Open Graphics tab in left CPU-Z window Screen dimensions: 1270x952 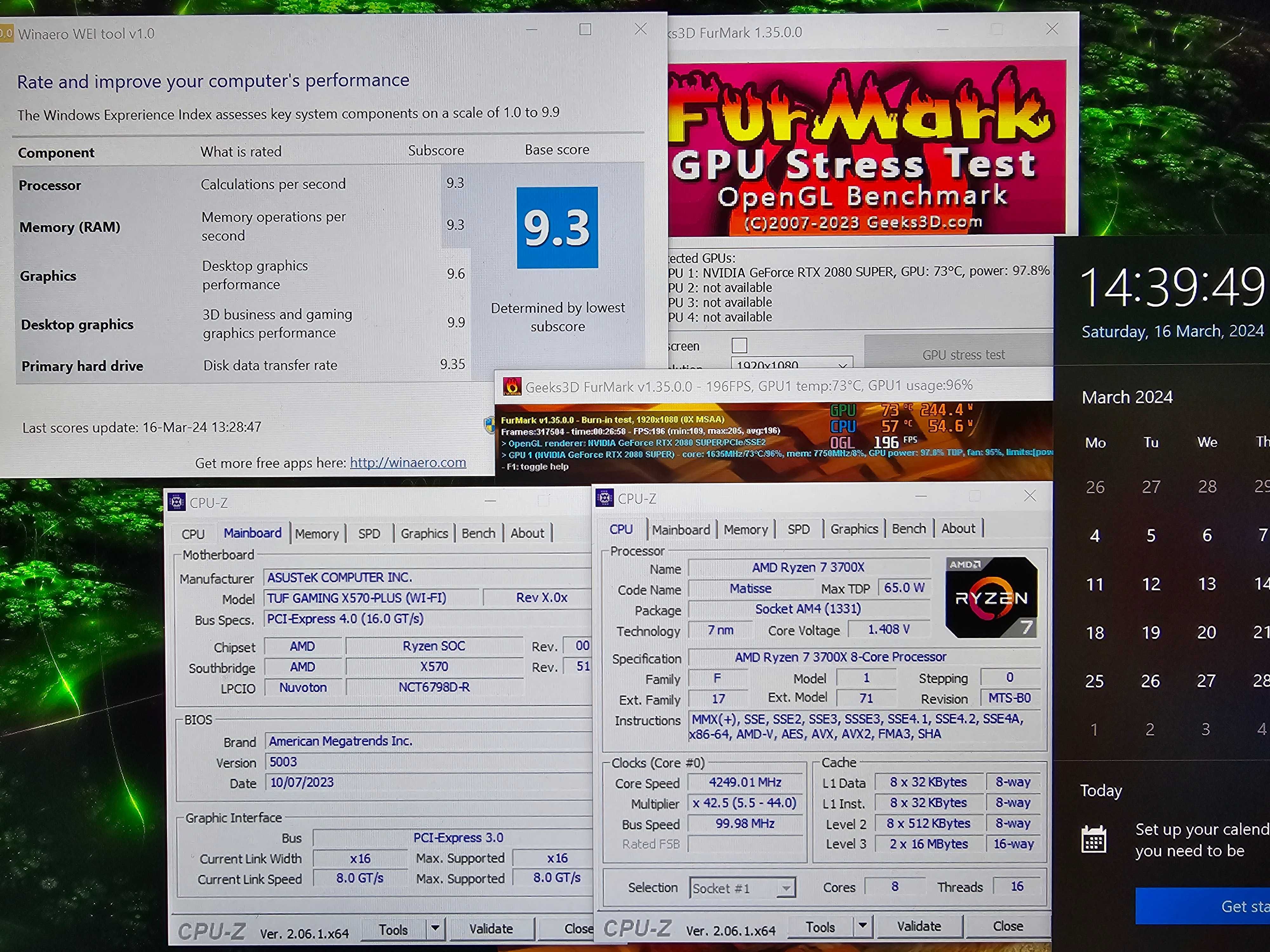[424, 533]
